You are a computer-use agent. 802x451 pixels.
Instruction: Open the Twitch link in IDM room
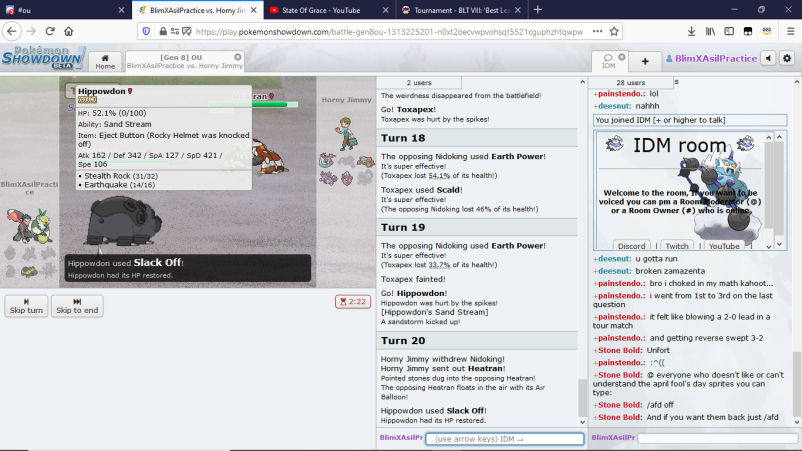677,245
